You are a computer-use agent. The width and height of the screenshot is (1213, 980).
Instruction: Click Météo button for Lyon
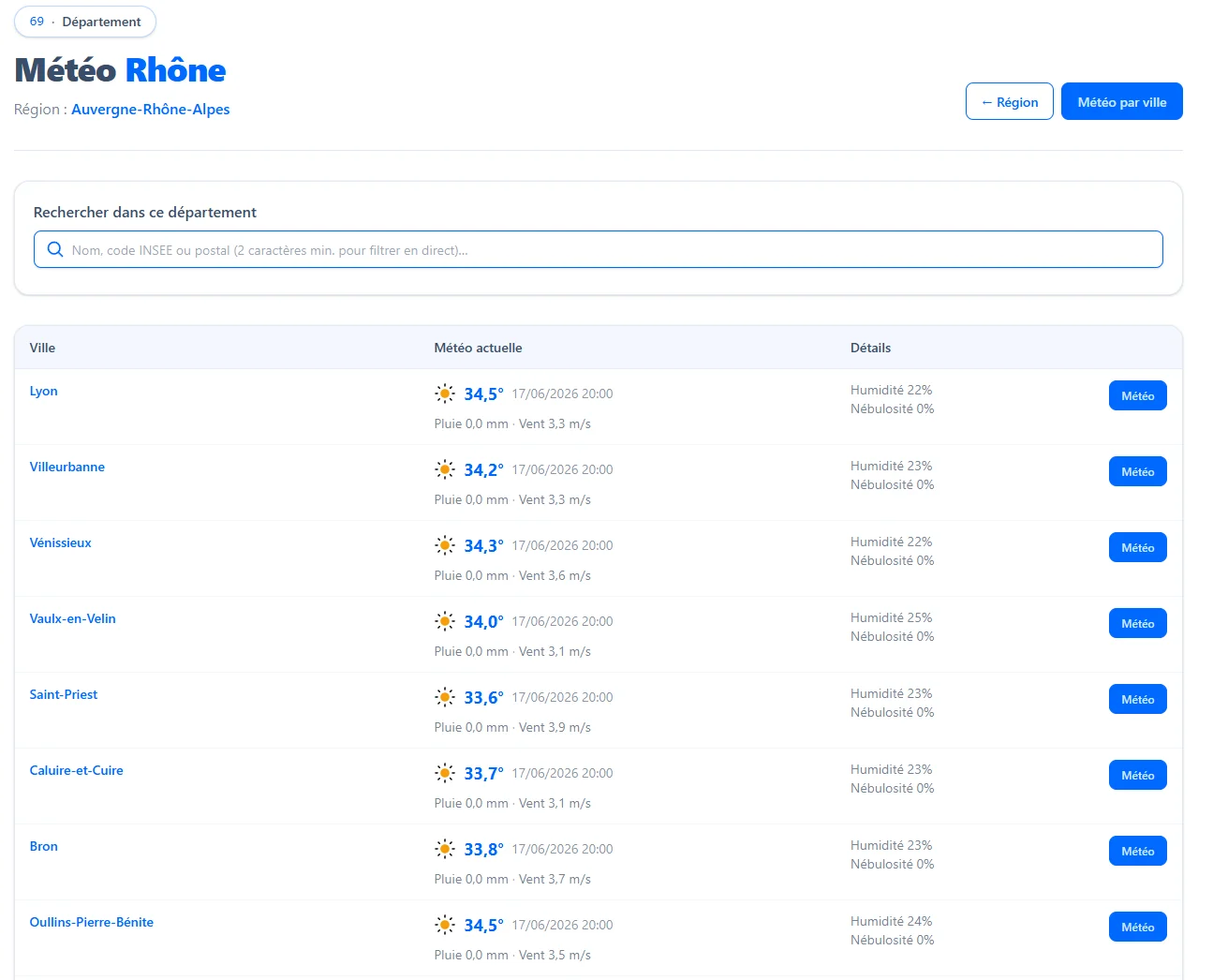click(1138, 395)
